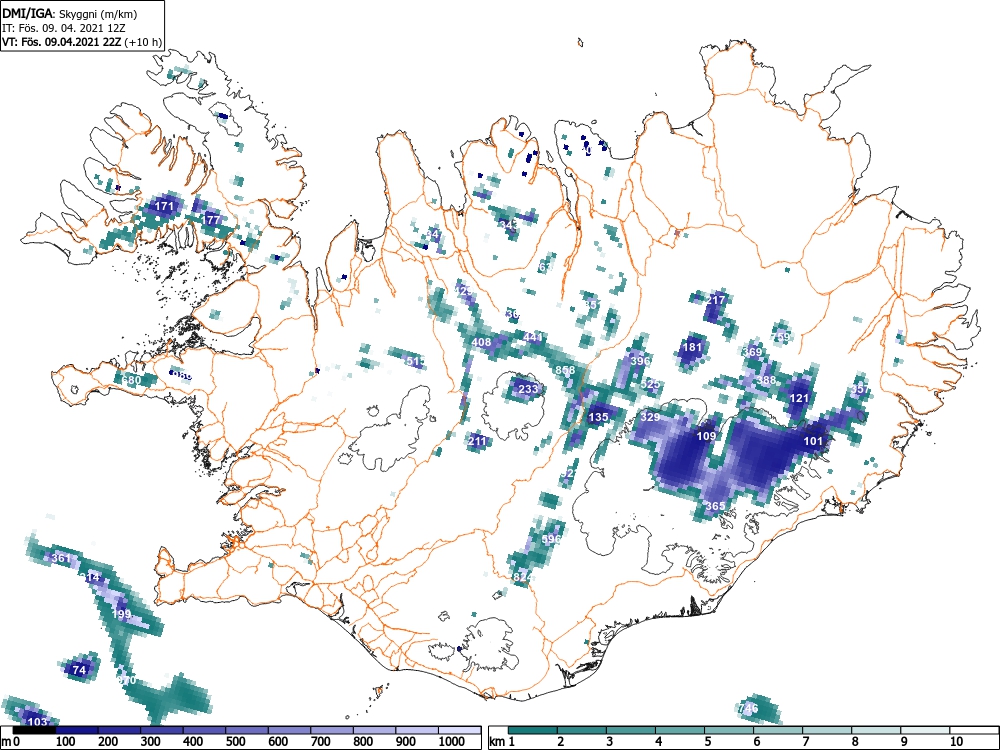The width and height of the screenshot is (1000, 750).
Task: Click the 680 value label on Snæfellsnes
Action: 131,380
